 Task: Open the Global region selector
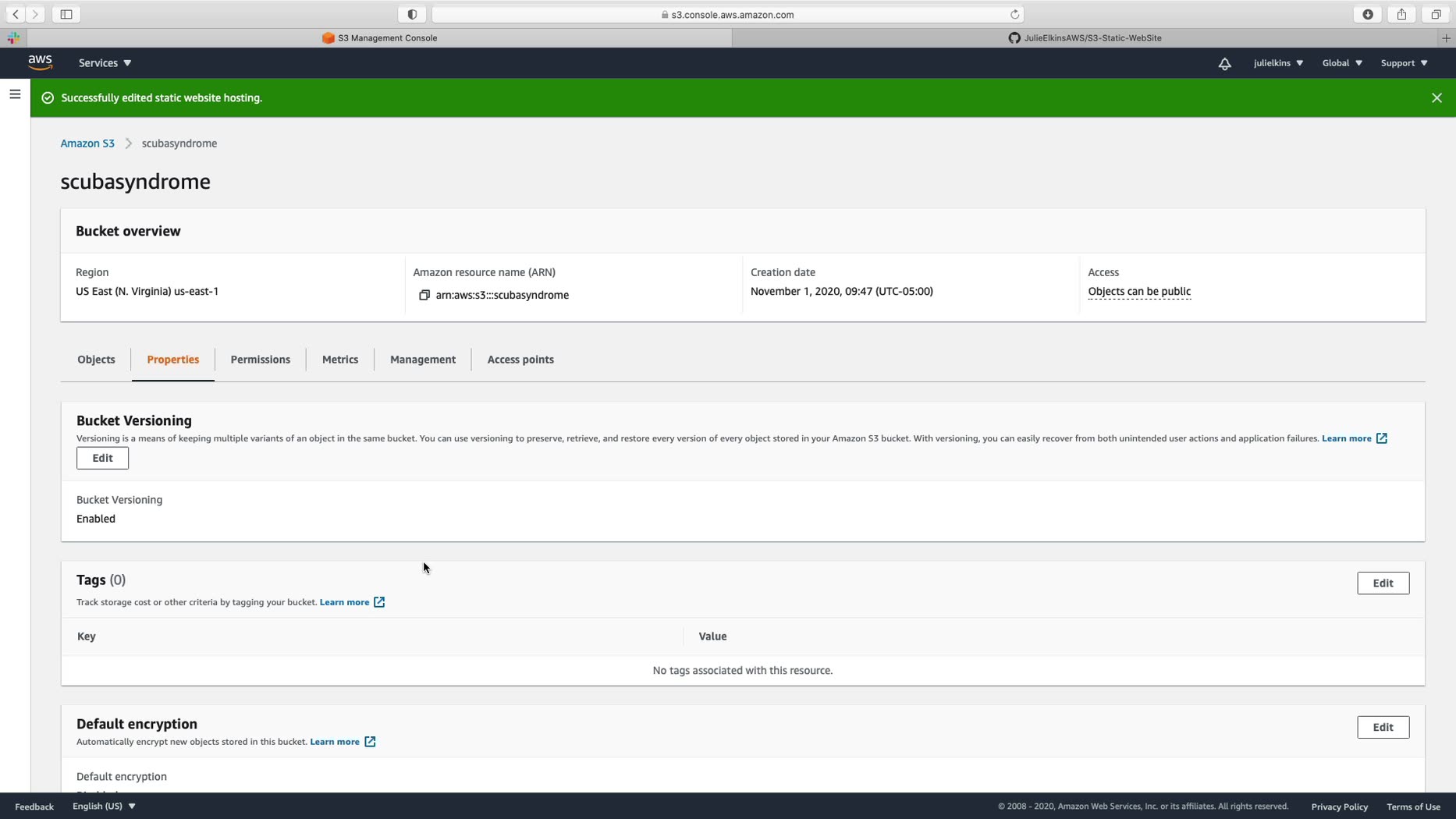click(x=1342, y=63)
